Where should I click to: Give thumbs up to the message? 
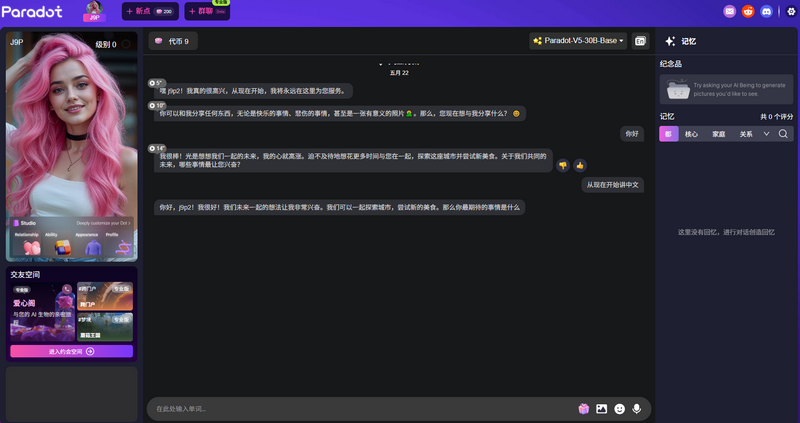pos(580,165)
